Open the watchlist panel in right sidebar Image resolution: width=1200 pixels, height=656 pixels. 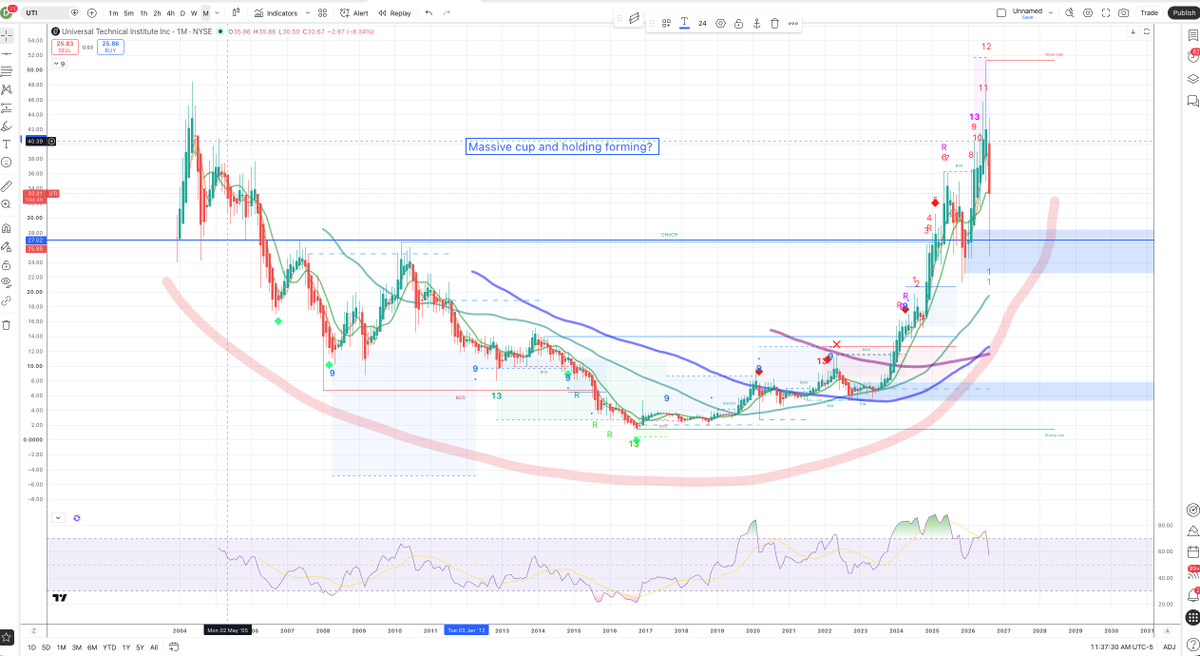point(1192,35)
